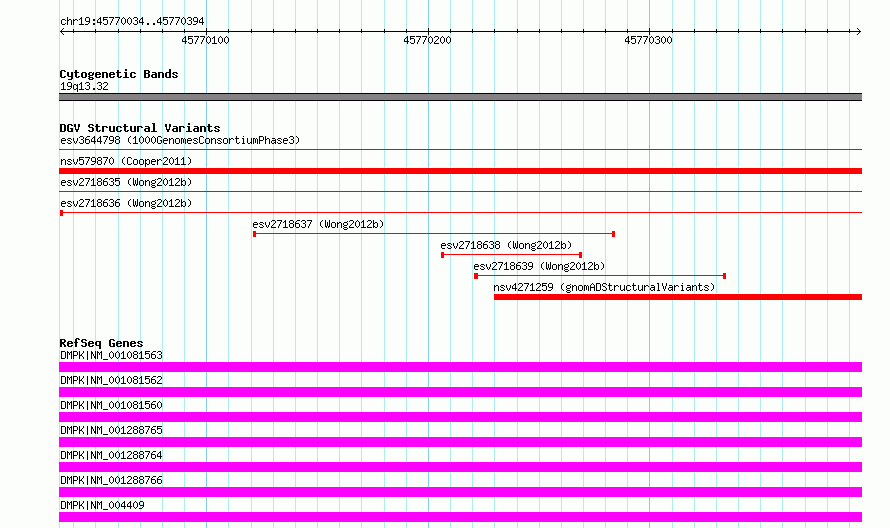Click the 45770100 ruler position label
Image resolution: width=890 pixels, height=528 pixels.
(x=205, y=40)
